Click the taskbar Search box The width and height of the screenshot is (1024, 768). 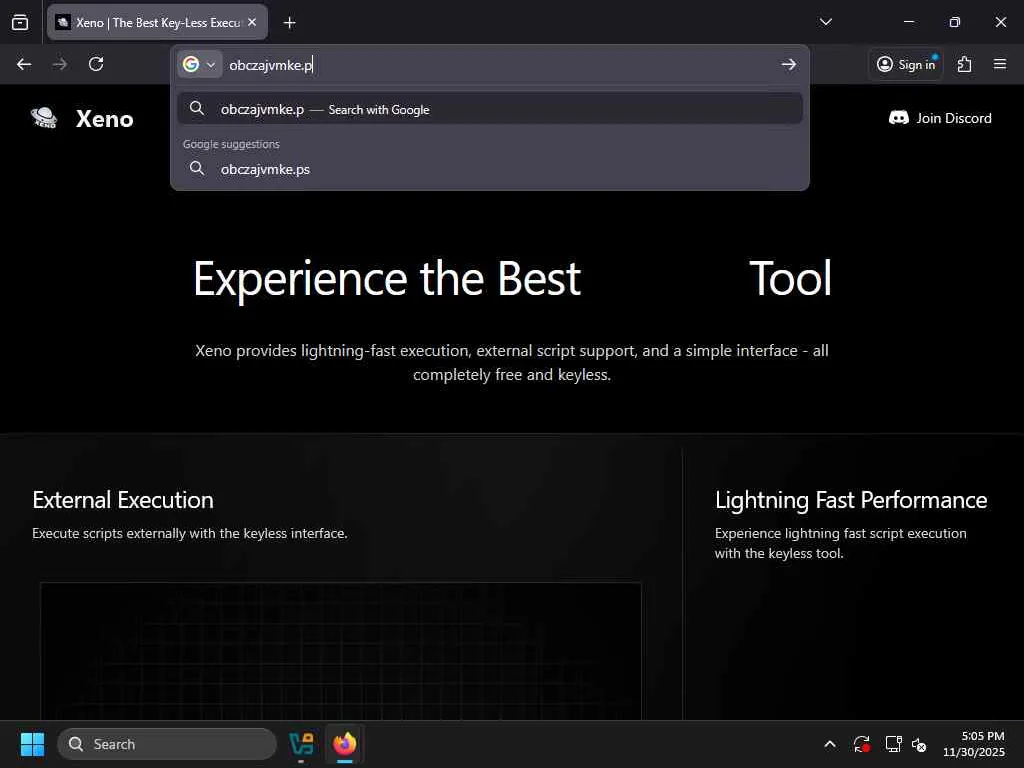[x=167, y=744]
